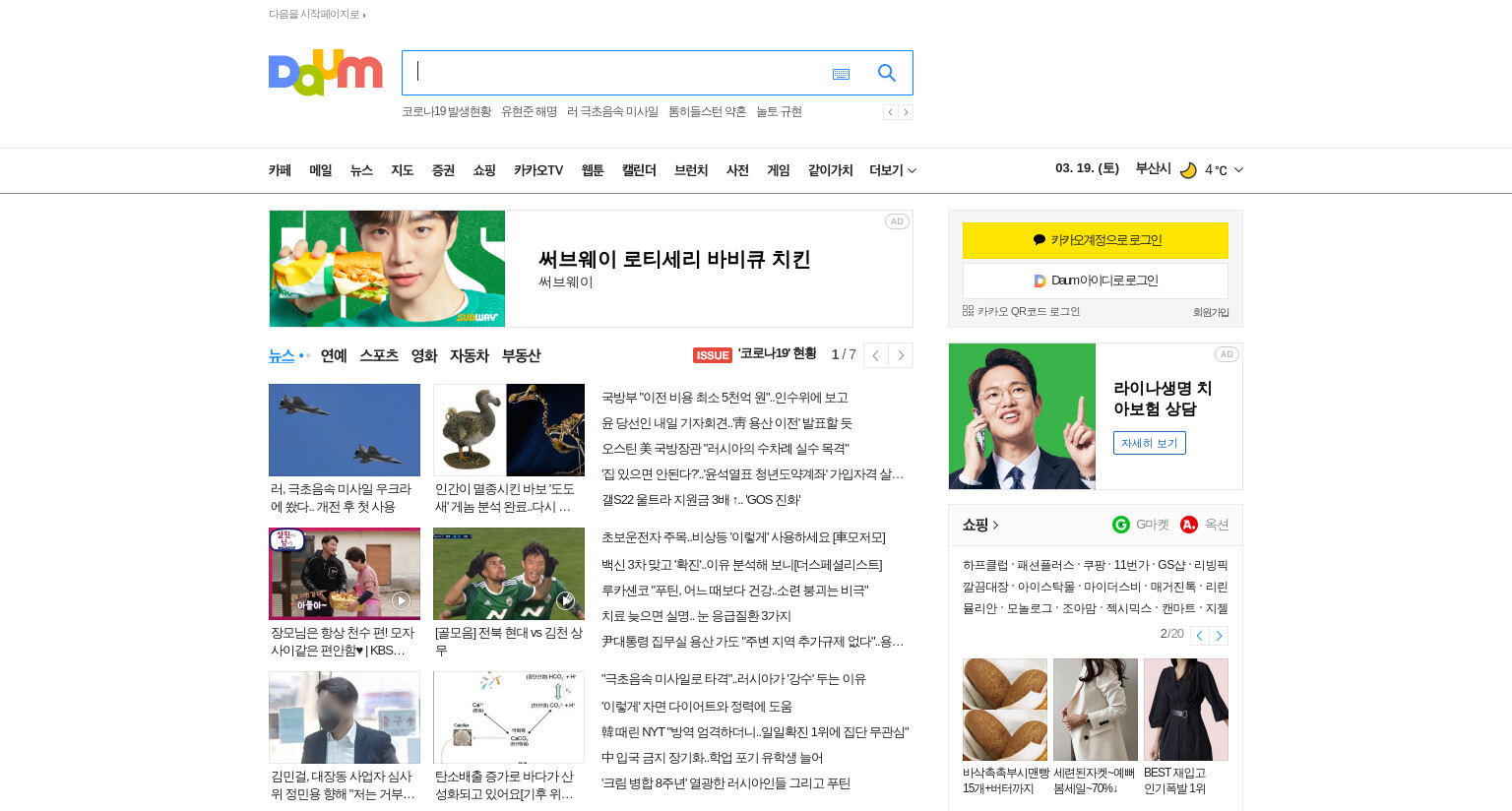Viewport: 1512px width, 811px height.
Task: Click the moon weather icon
Action: pyautogui.click(x=1188, y=170)
